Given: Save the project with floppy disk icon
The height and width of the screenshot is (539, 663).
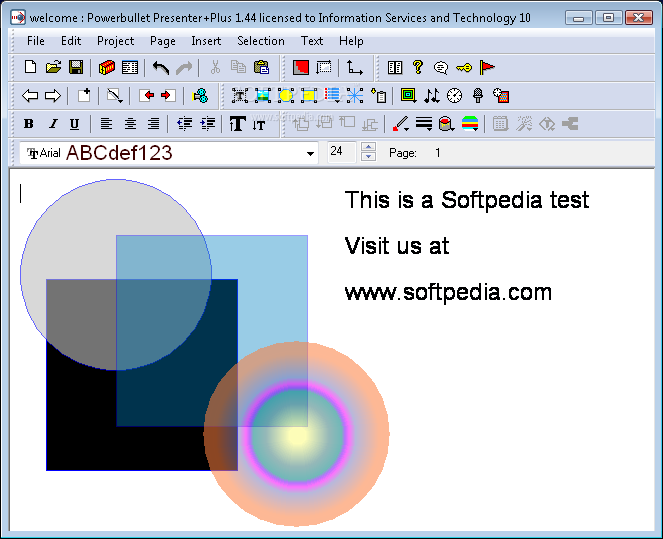Looking at the screenshot, I should click(x=76, y=67).
